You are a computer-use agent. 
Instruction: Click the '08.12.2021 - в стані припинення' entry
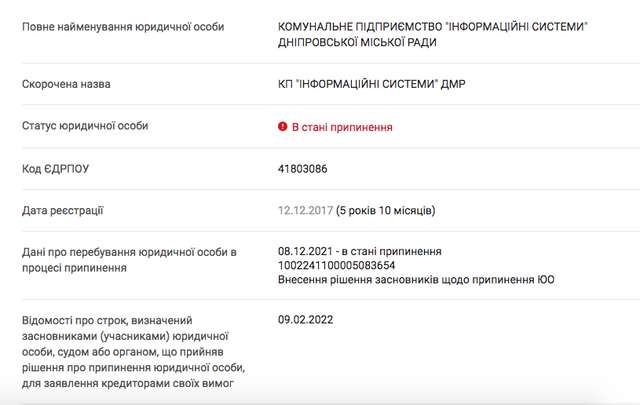(360, 251)
